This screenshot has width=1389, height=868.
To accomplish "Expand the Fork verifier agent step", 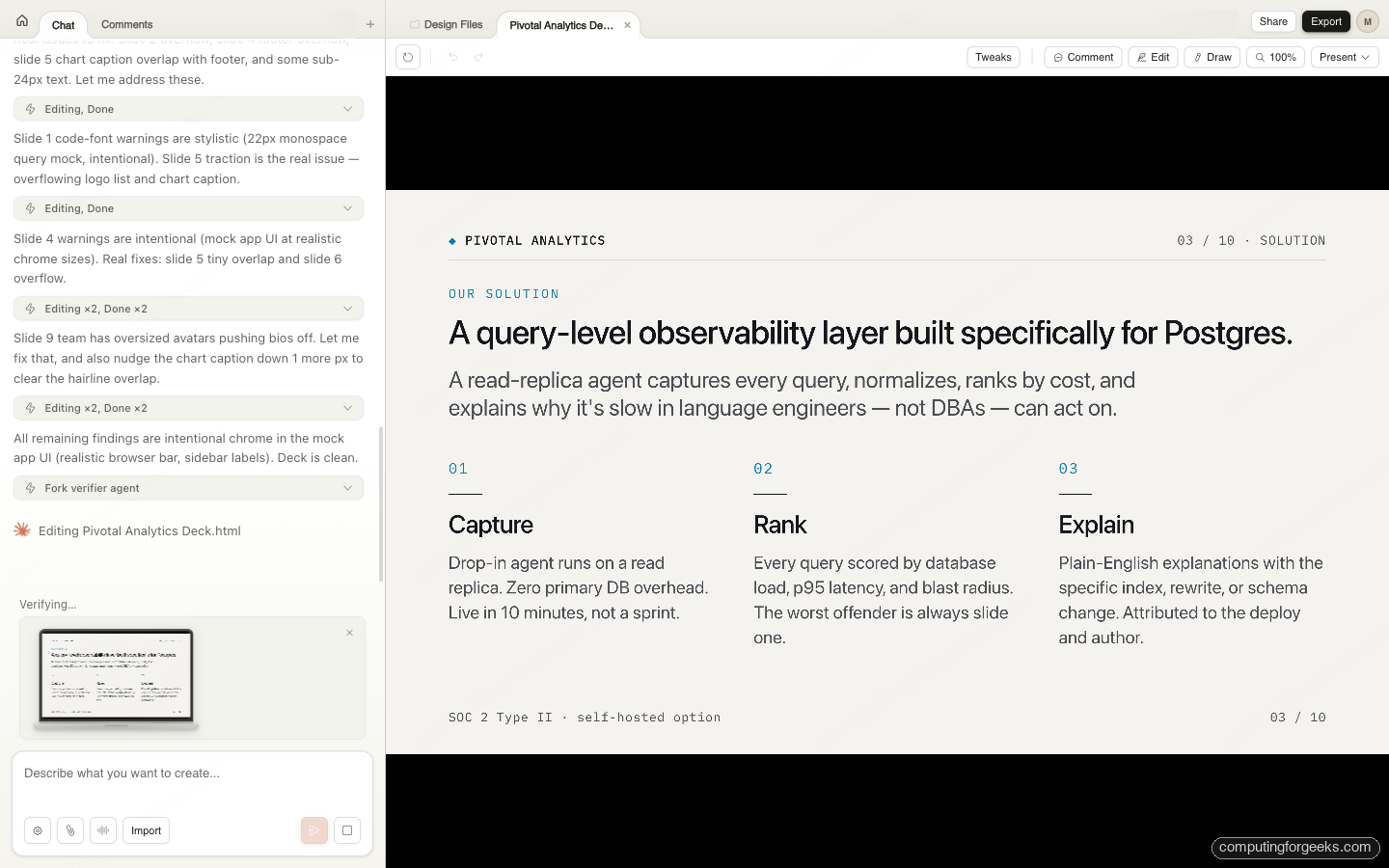I will tap(188, 488).
